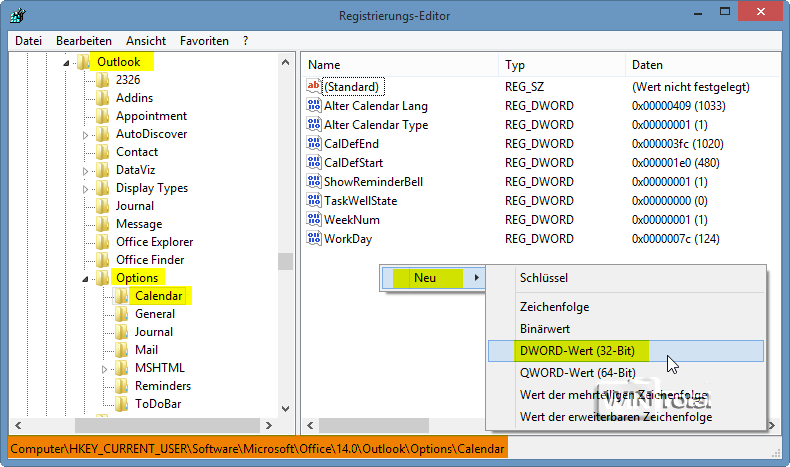Maximize the Registrierungs-Editor window
Image resolution: width=790 pixels, height=467 pixels.
click(x=725, y=12)
